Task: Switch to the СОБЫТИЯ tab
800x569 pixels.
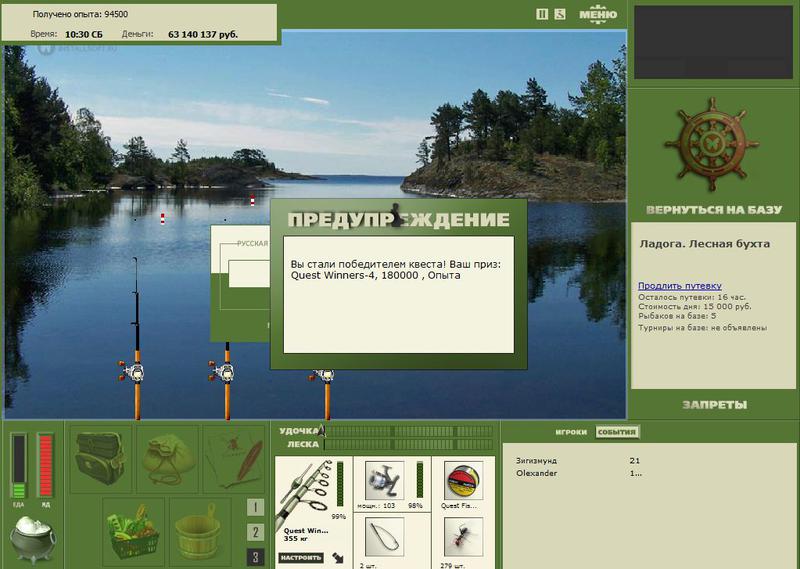Action: point(617,432)
